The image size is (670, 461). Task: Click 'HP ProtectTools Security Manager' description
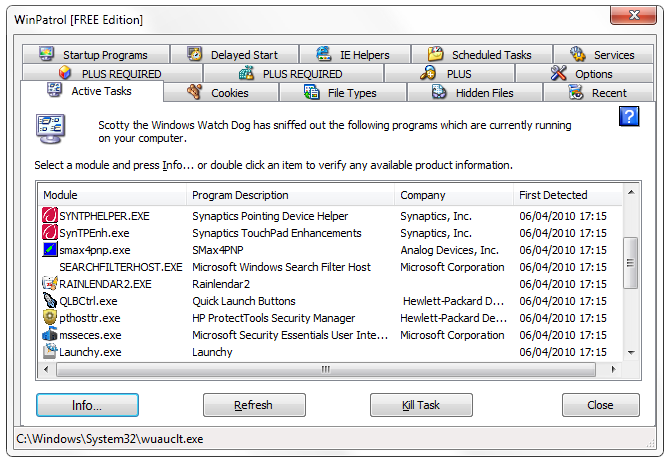(x=273, y=318)
